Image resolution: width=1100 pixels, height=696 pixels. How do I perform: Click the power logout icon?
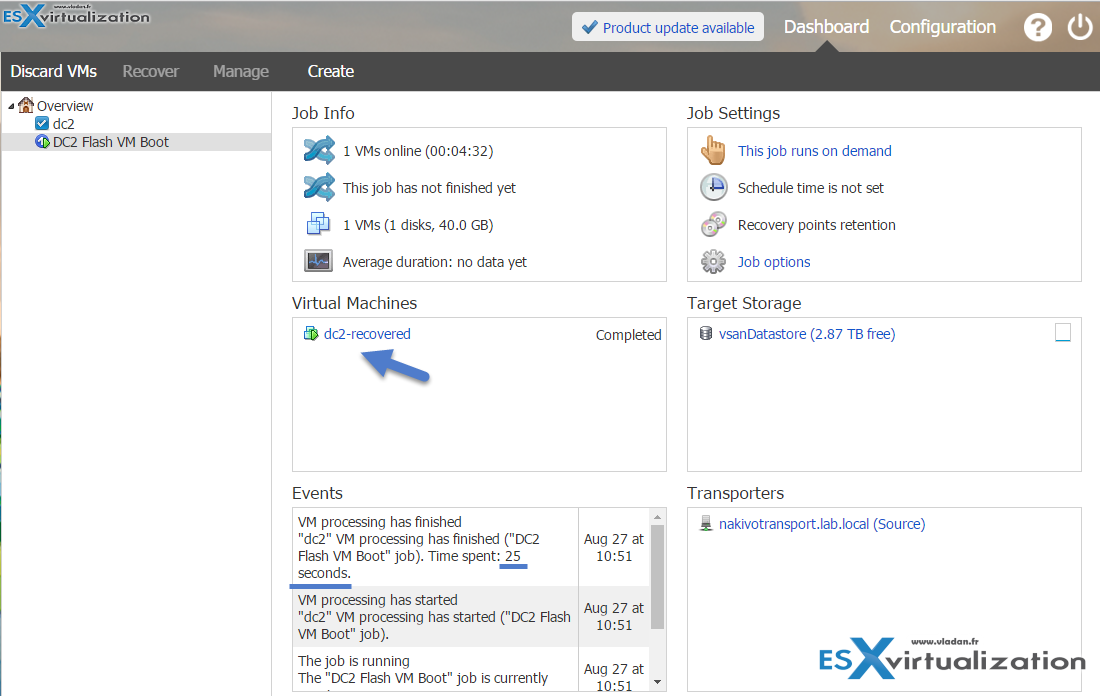(1080, 27)
